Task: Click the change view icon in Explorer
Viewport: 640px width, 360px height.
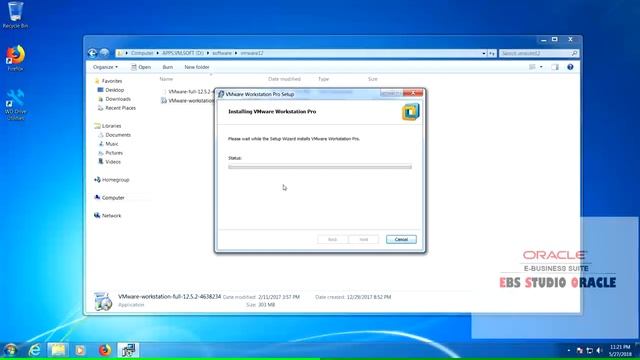Action: pos(532,67)
